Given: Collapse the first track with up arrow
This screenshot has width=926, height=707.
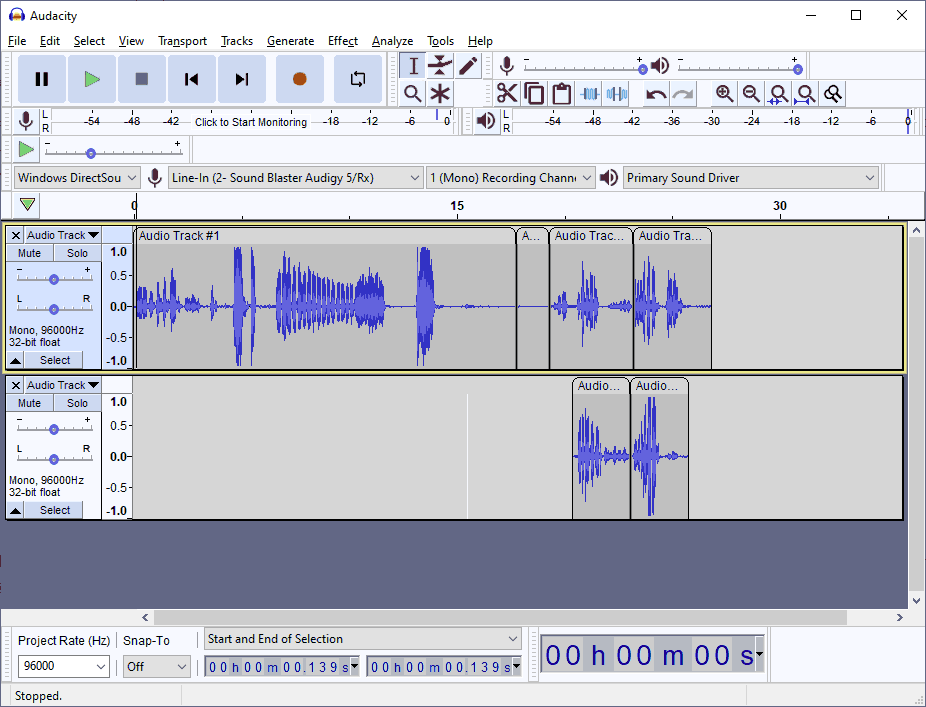Looking at the screenshot, I should 16,360.
